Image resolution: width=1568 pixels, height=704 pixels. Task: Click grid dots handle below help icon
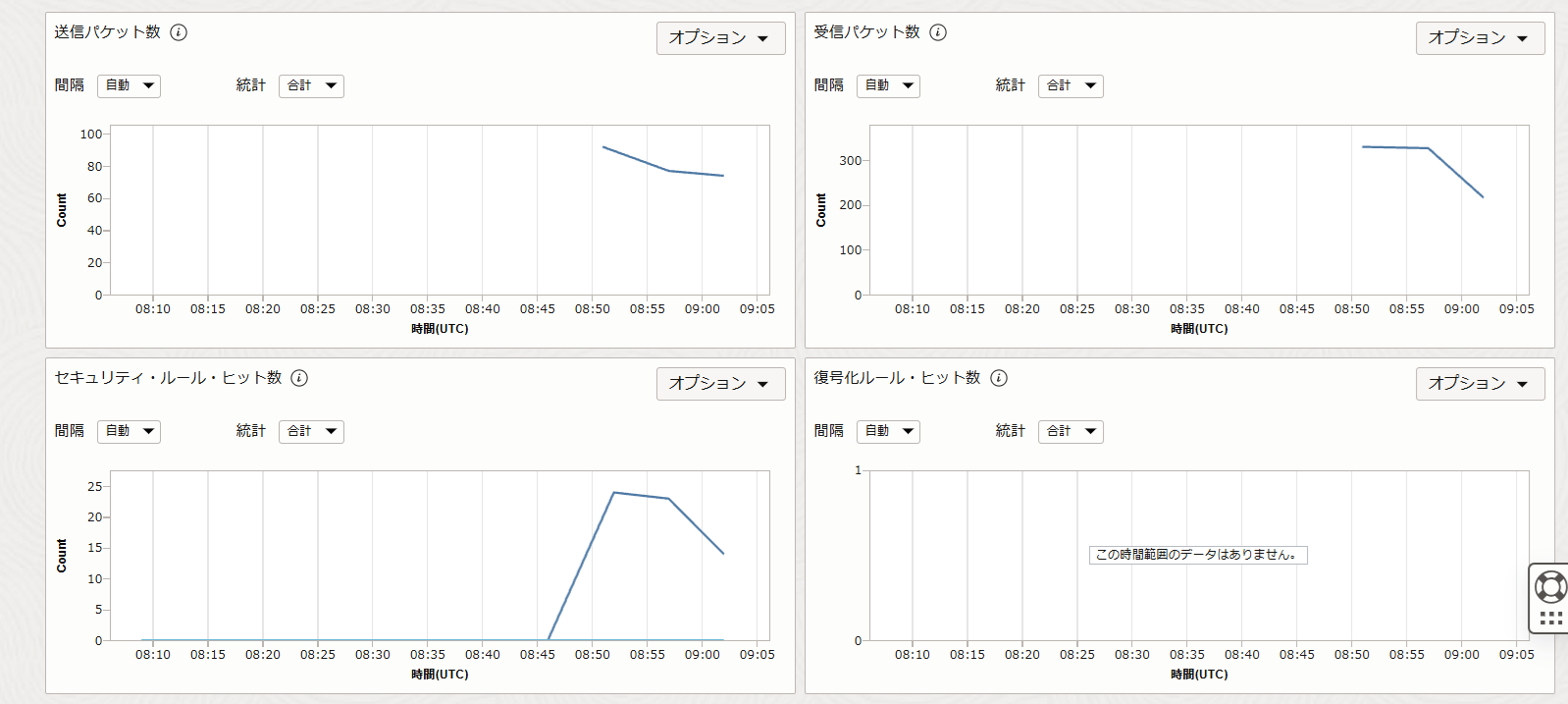(1550, 618)
